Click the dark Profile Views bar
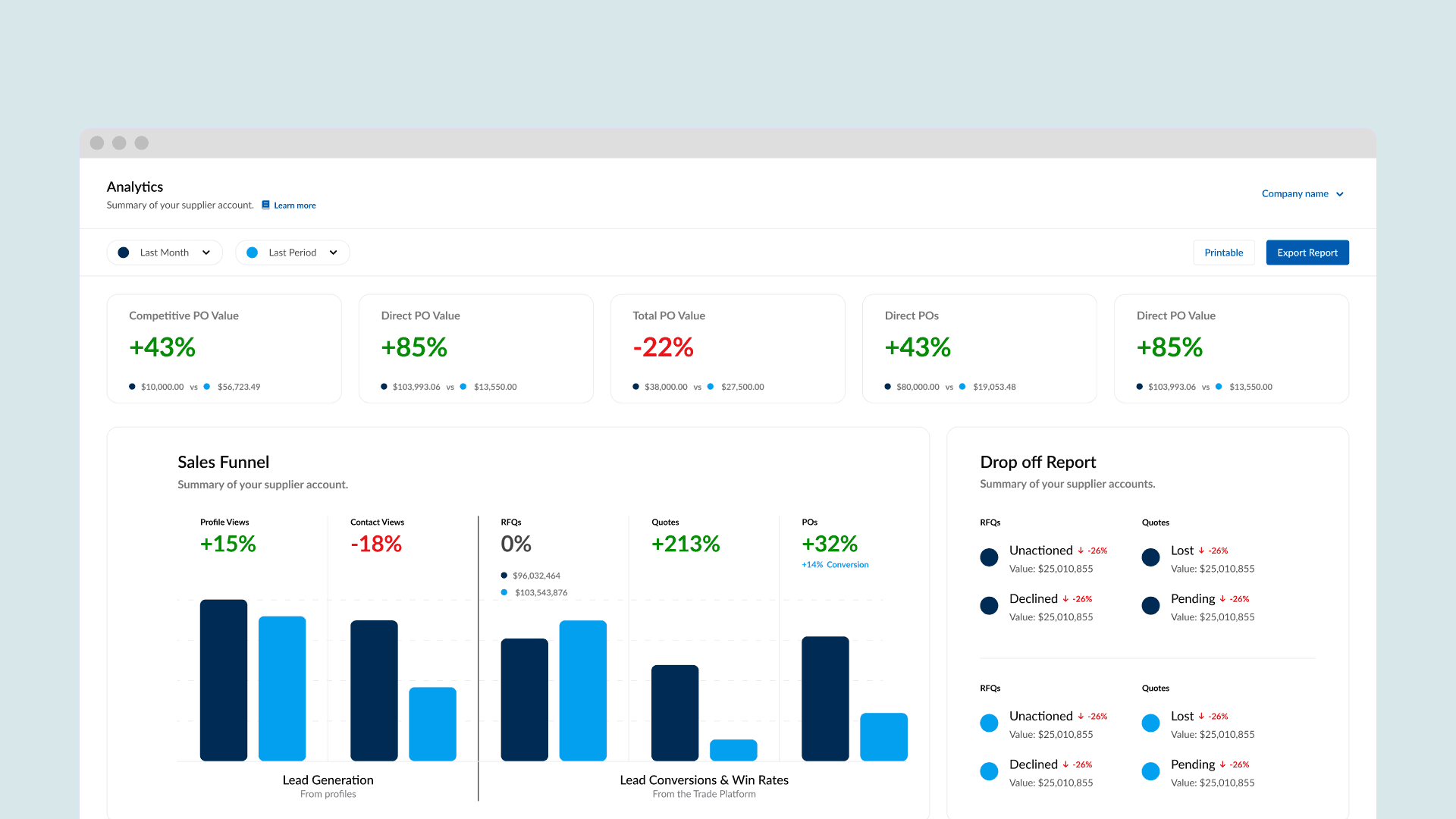This screenshot has height=819, width=1456. pyautogui.click(x=224, y=680)
